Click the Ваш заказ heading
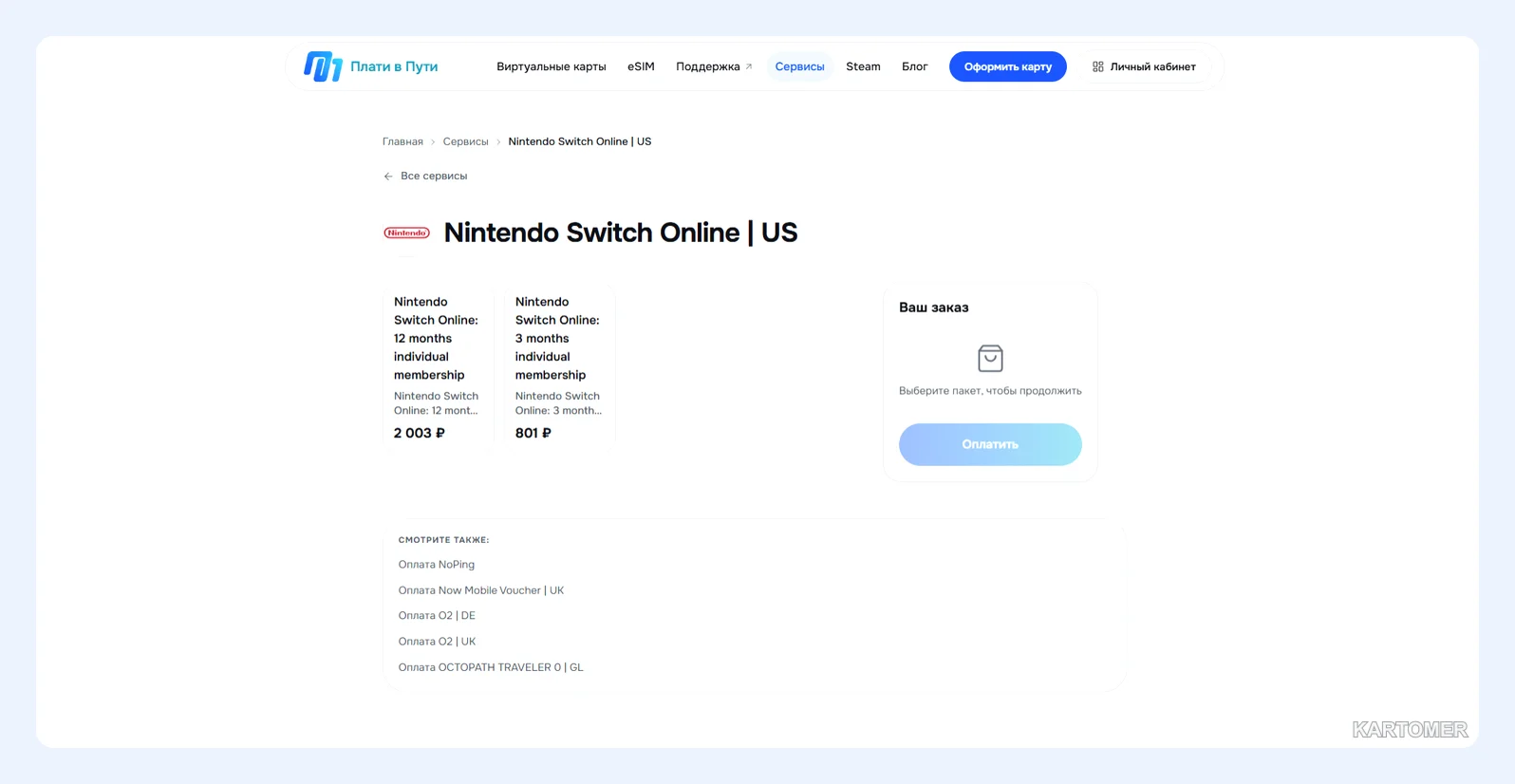The width and height of the screenshot is (1515, 784). pos(934,308)
